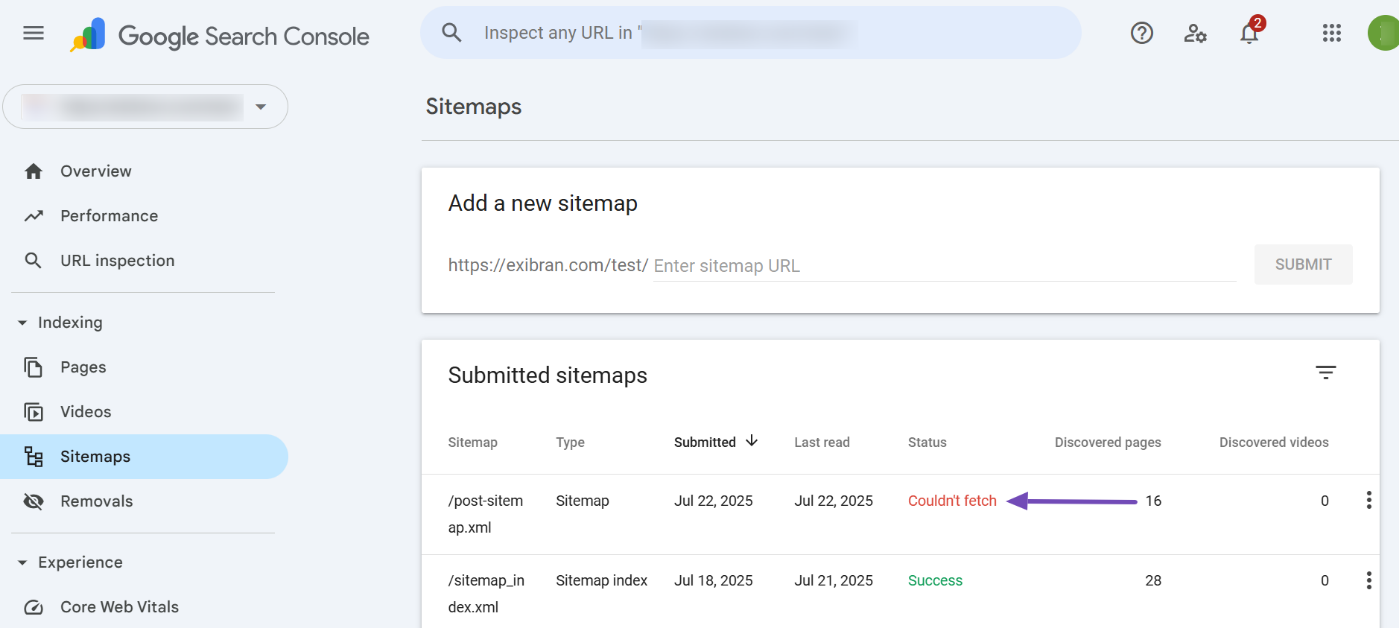Open users and settings icon
The width and height of the screenshot is (1399, 628).
click(1195, 33)
